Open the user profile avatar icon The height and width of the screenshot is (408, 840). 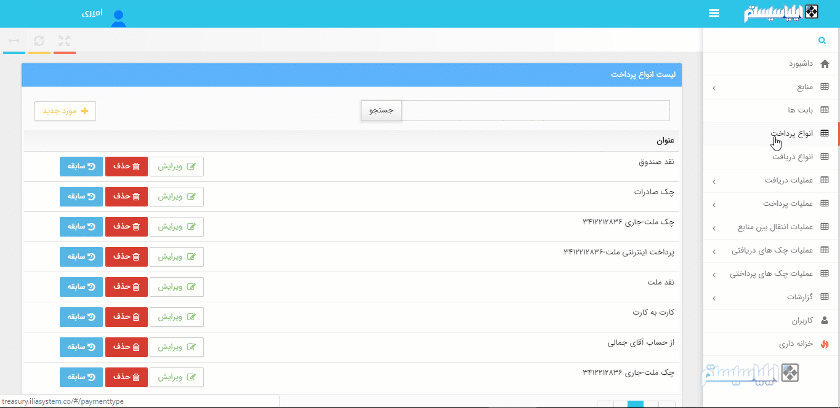119,18
